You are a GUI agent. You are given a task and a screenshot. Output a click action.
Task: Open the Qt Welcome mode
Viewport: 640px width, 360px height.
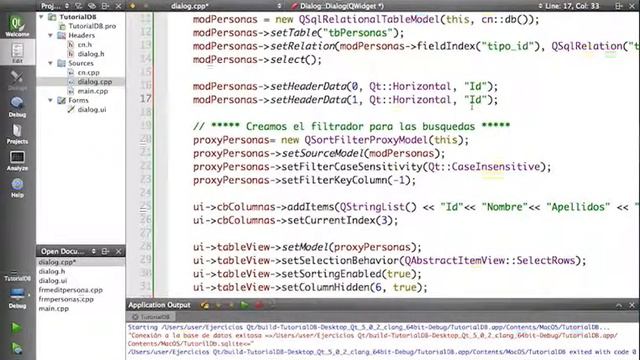click(17, 26)
